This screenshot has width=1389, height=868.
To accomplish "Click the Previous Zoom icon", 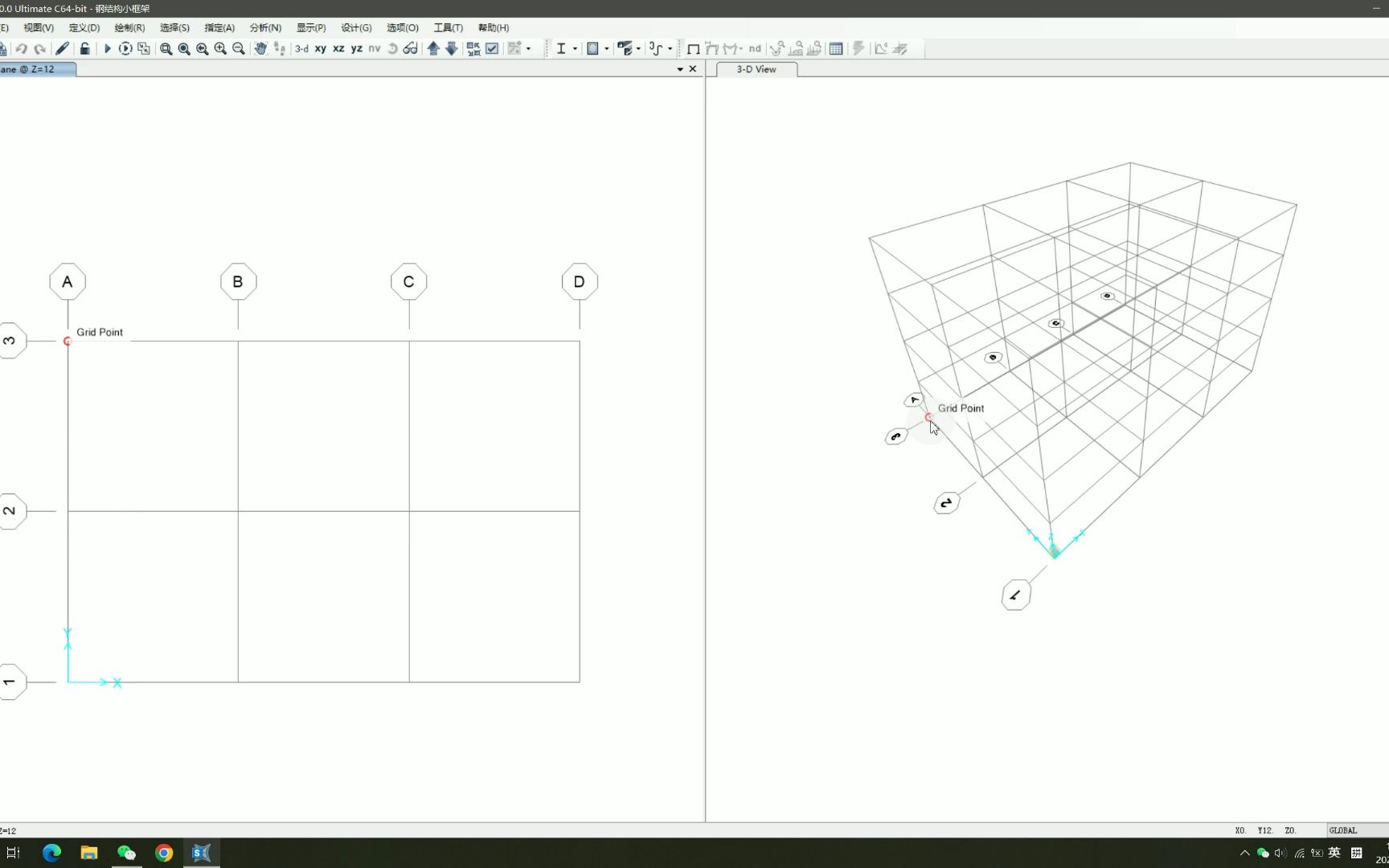I will pyautogui.click(x=203, y=49).
